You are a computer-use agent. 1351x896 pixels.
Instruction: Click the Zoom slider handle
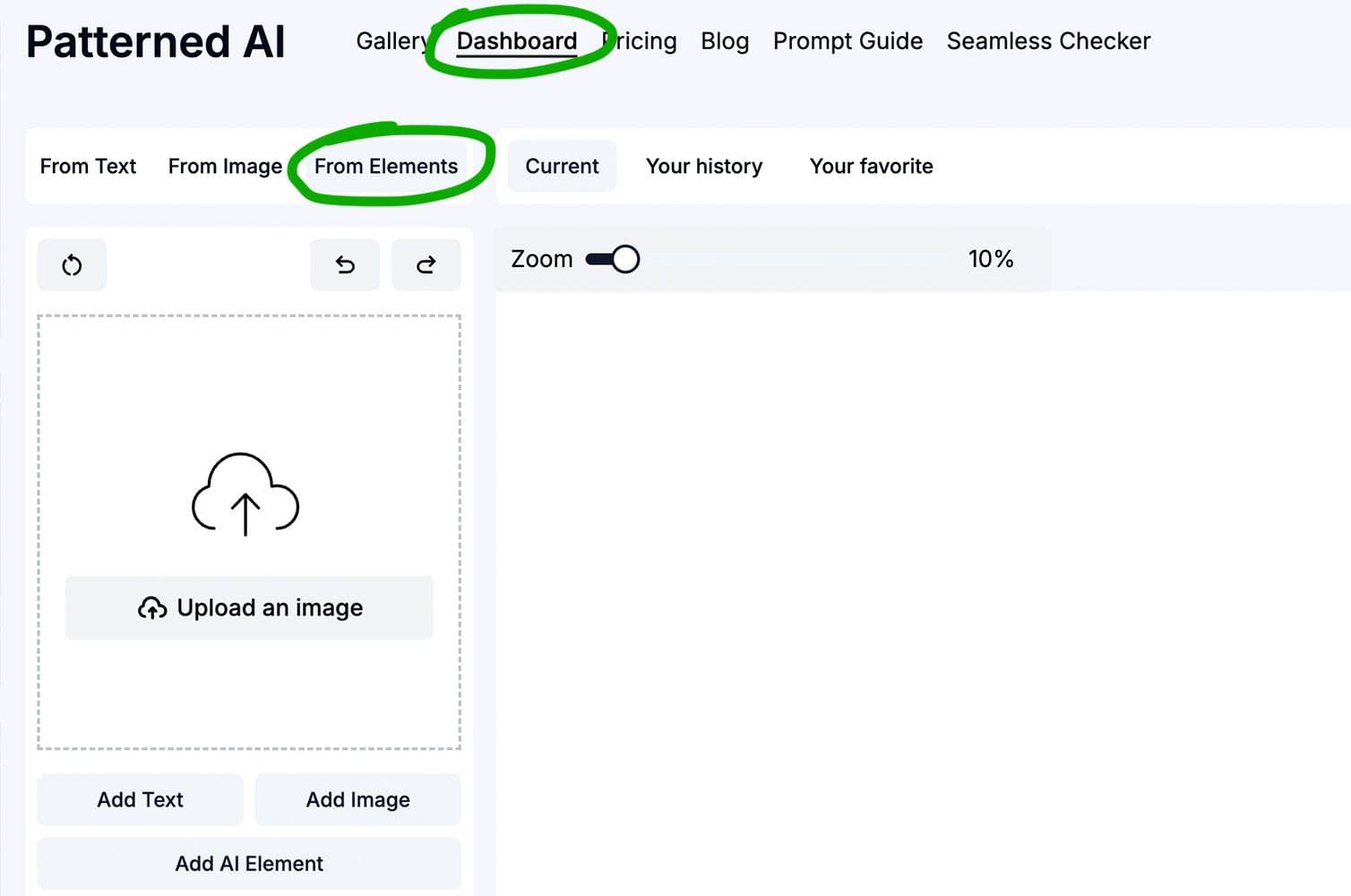(625, 260)
